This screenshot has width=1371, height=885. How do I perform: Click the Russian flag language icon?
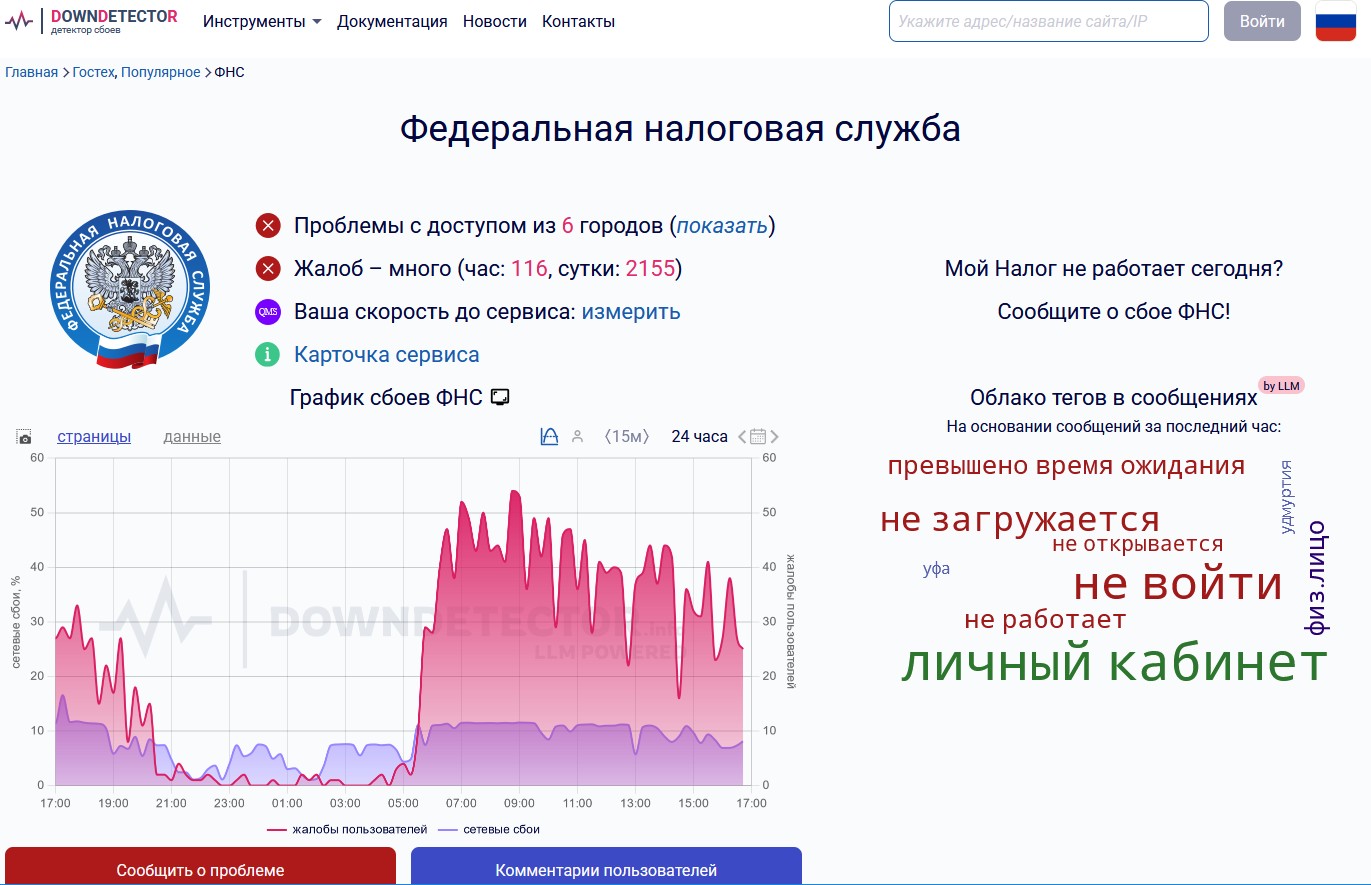tap(1335, 21)
